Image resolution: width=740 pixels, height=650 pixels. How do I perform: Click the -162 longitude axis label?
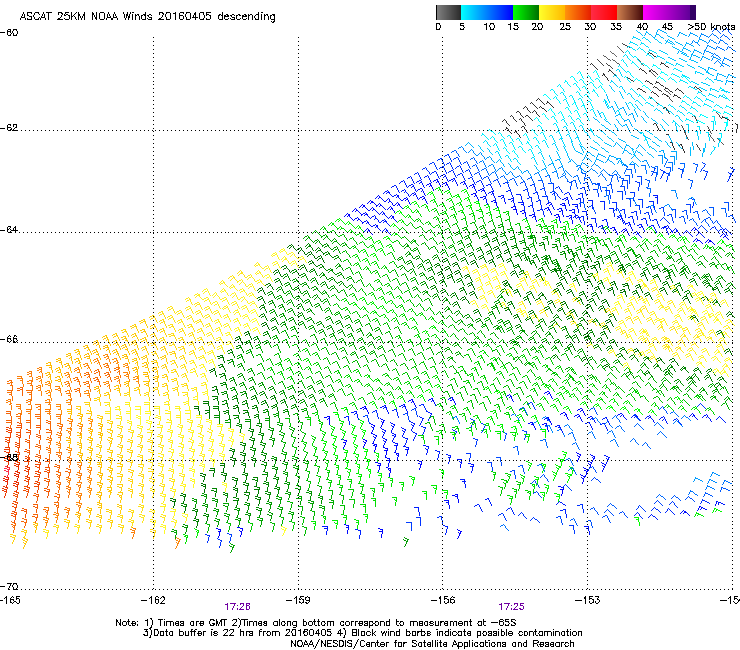click(x=153, y=600)
